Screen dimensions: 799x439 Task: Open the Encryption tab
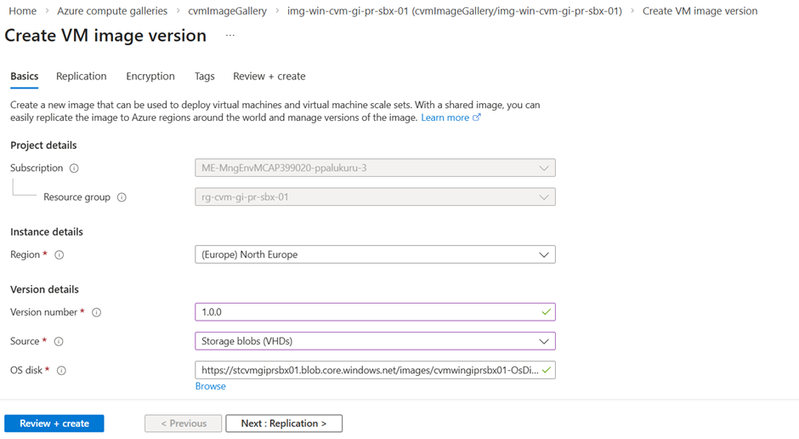(150, 76)
